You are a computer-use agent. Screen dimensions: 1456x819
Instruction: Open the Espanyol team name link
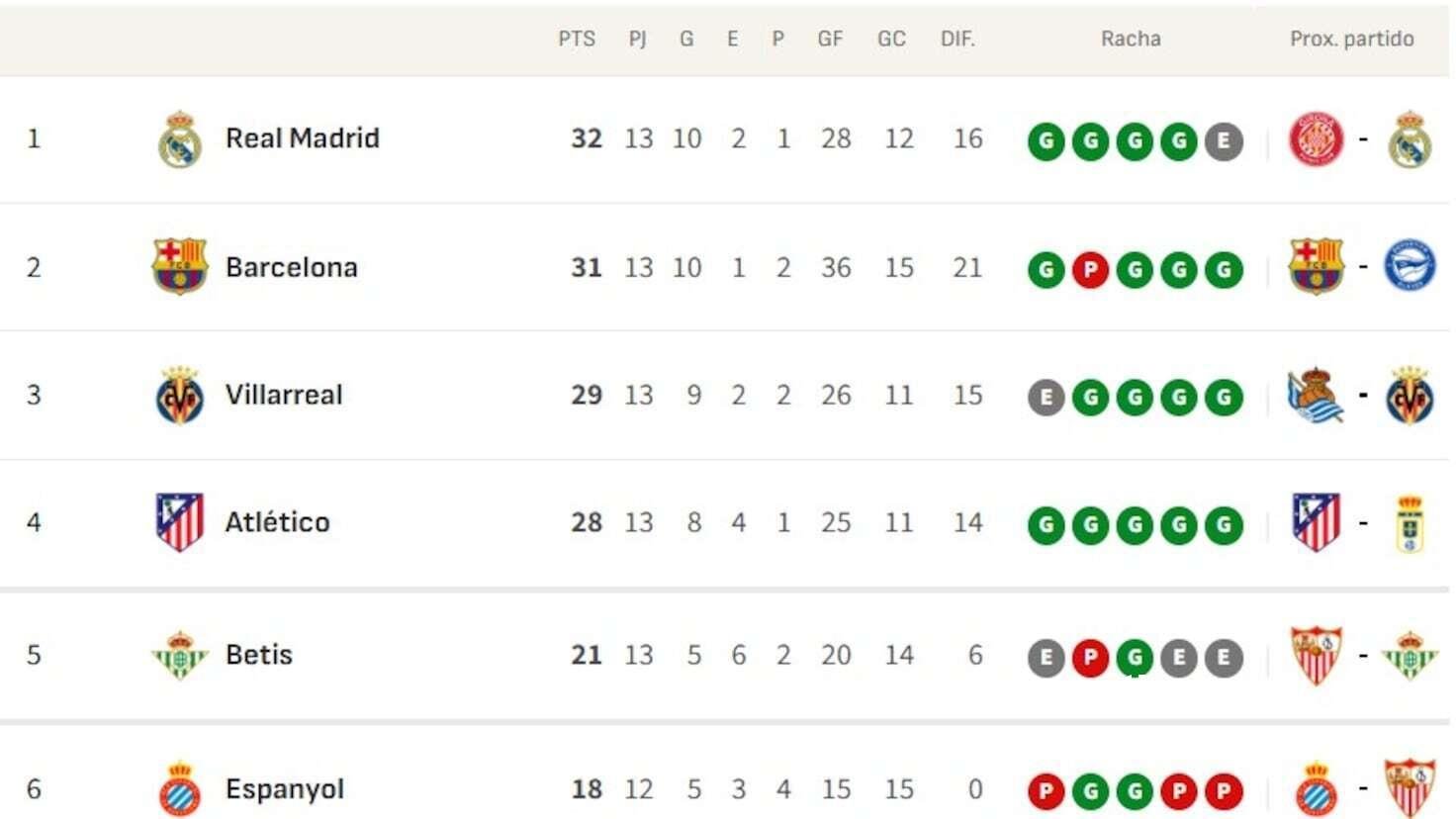click(285, 789)
